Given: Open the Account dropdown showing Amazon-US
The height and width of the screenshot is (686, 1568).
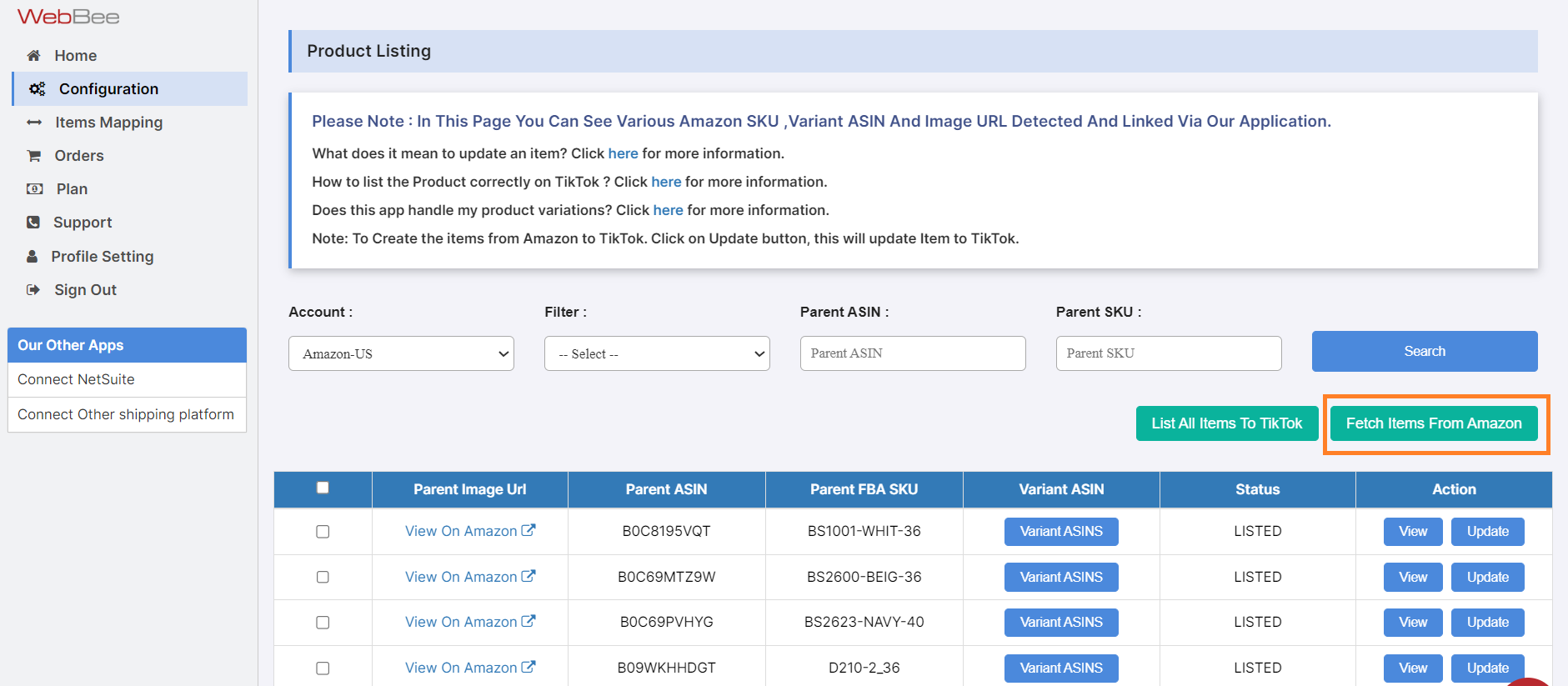Looking at the screenshot, I should (x=401, y=353).
